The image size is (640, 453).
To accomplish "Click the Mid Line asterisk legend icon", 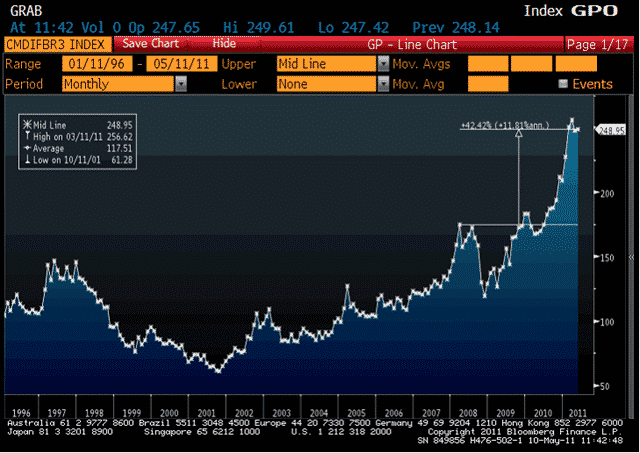I will 25,126.
